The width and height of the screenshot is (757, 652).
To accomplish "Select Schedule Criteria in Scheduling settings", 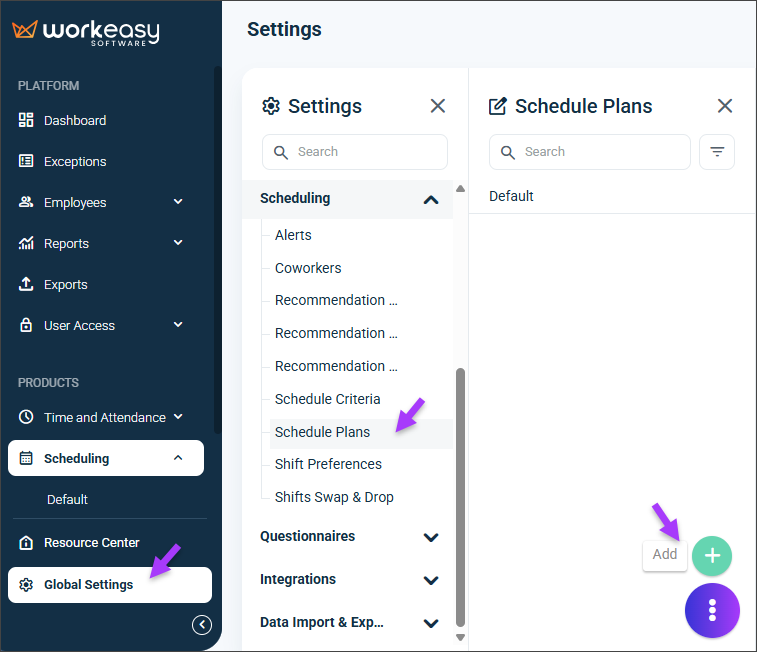I will pos(327,399).
